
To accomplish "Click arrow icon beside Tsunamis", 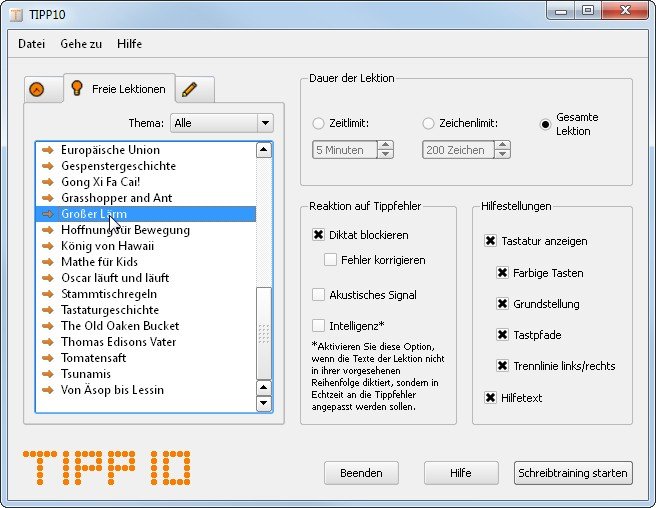I will click(x=48, y=374).
